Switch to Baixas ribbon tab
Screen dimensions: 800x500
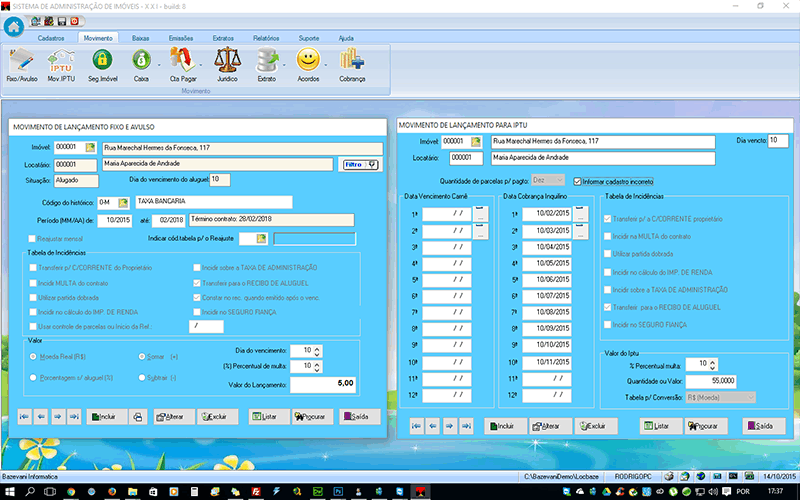140,38
